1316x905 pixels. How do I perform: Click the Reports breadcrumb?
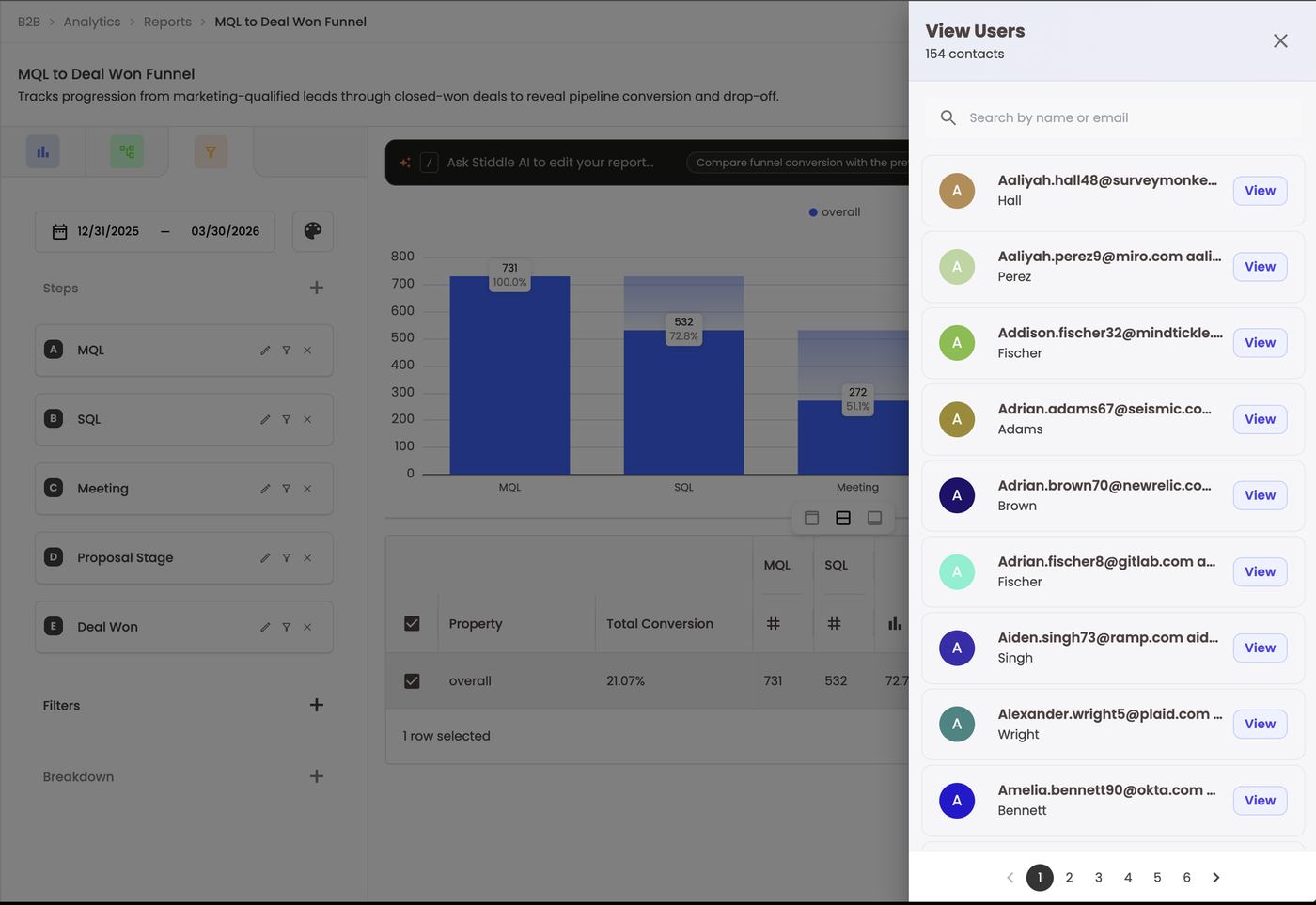point(167,22)
